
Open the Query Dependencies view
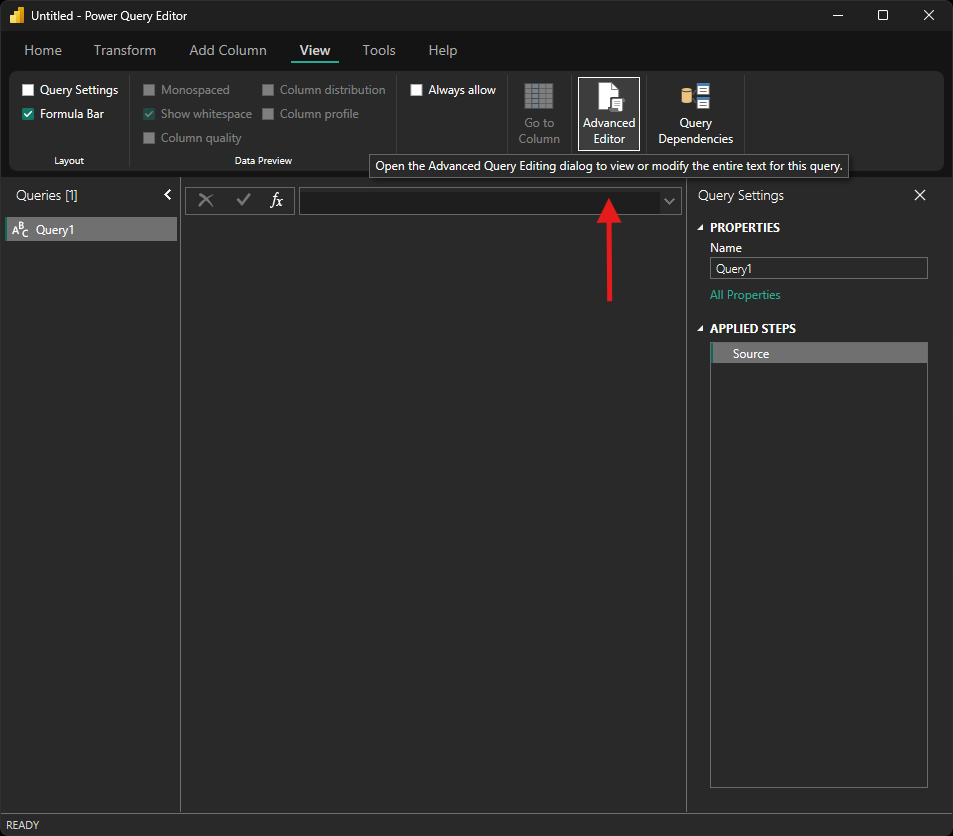[x=695, y=114]
